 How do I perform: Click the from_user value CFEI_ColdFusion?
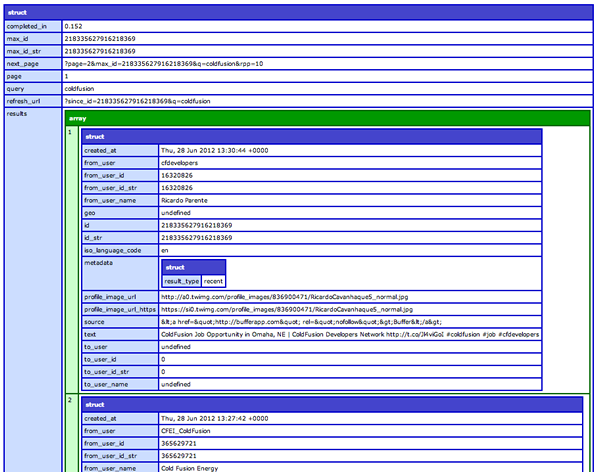tap(185, 431)
